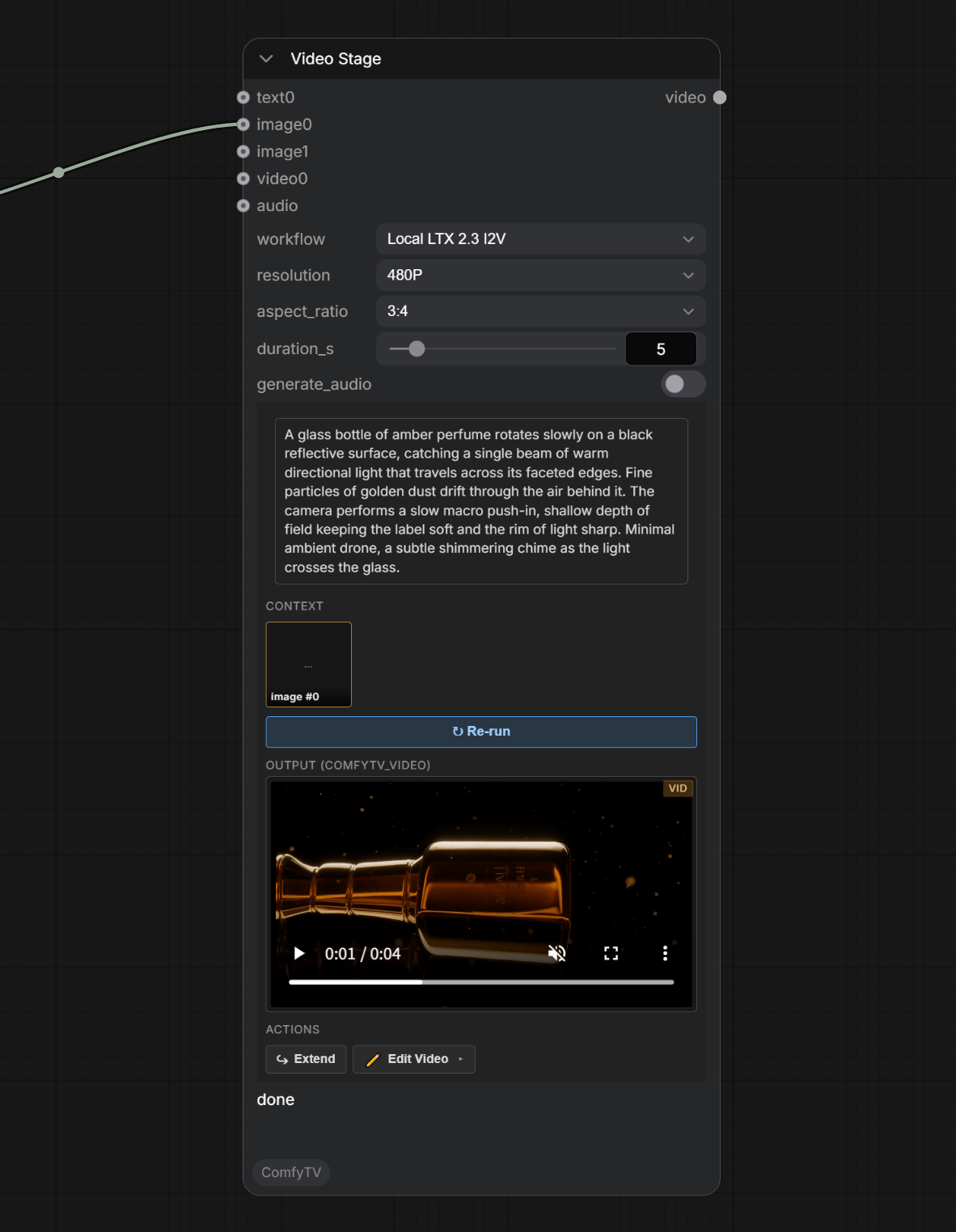
Task: Play the output video
Action: 299,954
